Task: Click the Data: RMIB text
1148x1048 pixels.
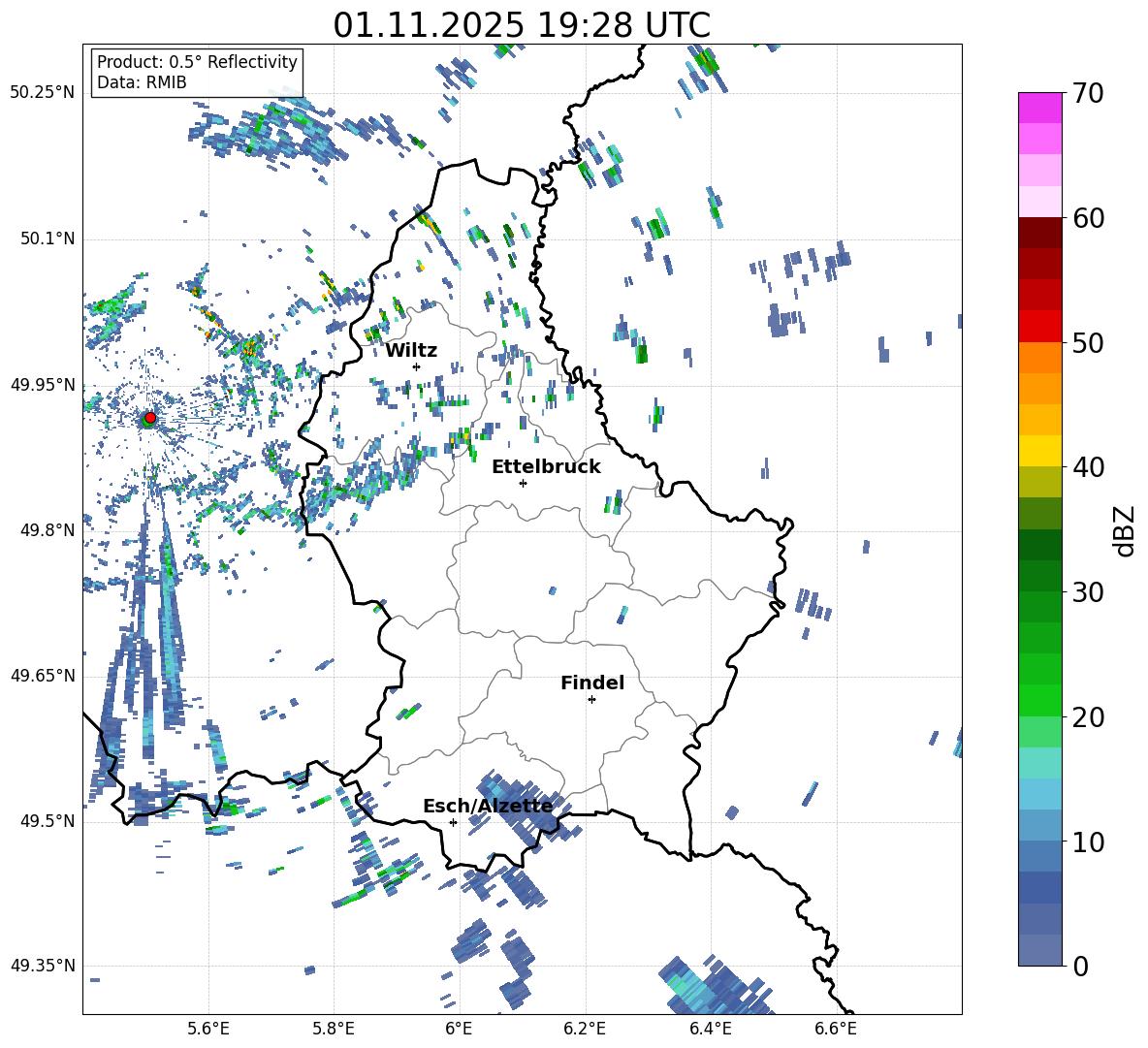Action: click(x=142, y=82)
